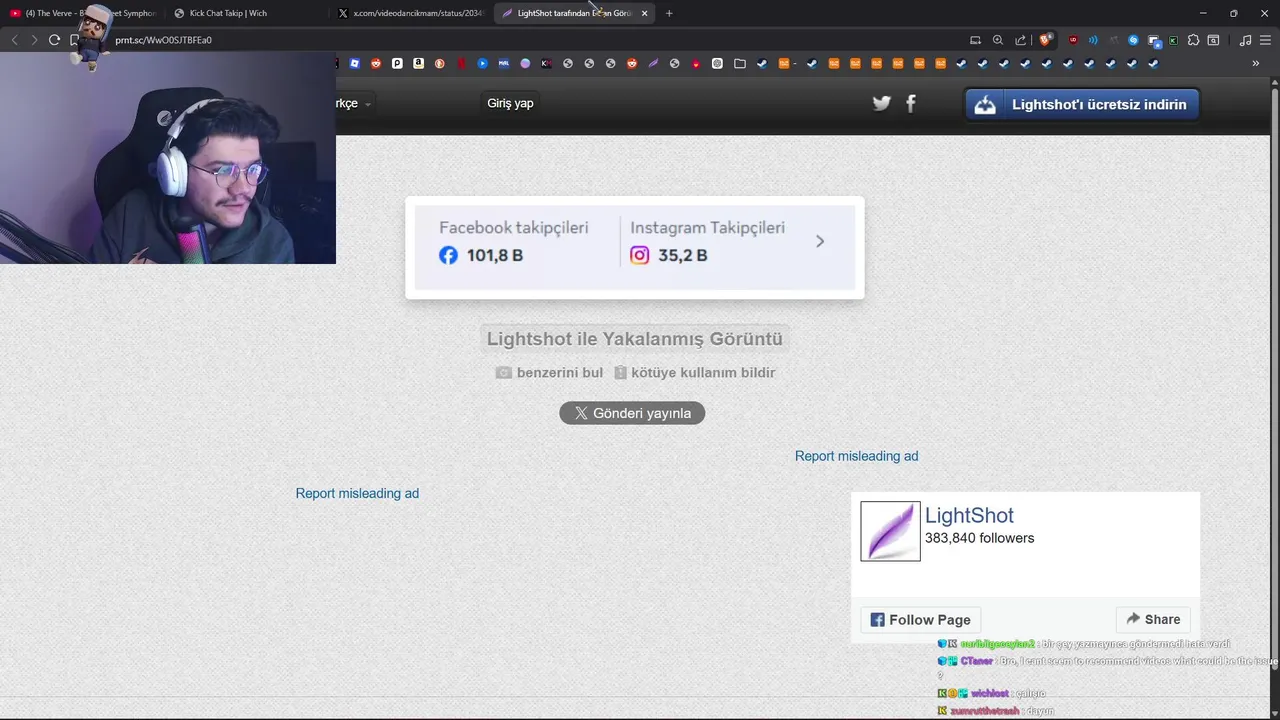
Task: Open the purple feather Lightshot bookmark
Action: click(653, 63)
